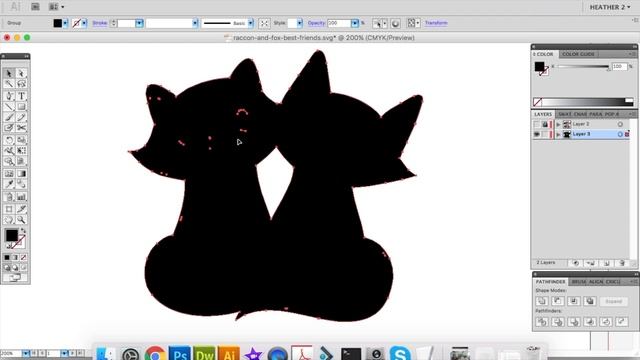The height and width of the screenshot is (360, 640).
Task: Open the stroke color dropdown in control bar
Action: [84, 23]
